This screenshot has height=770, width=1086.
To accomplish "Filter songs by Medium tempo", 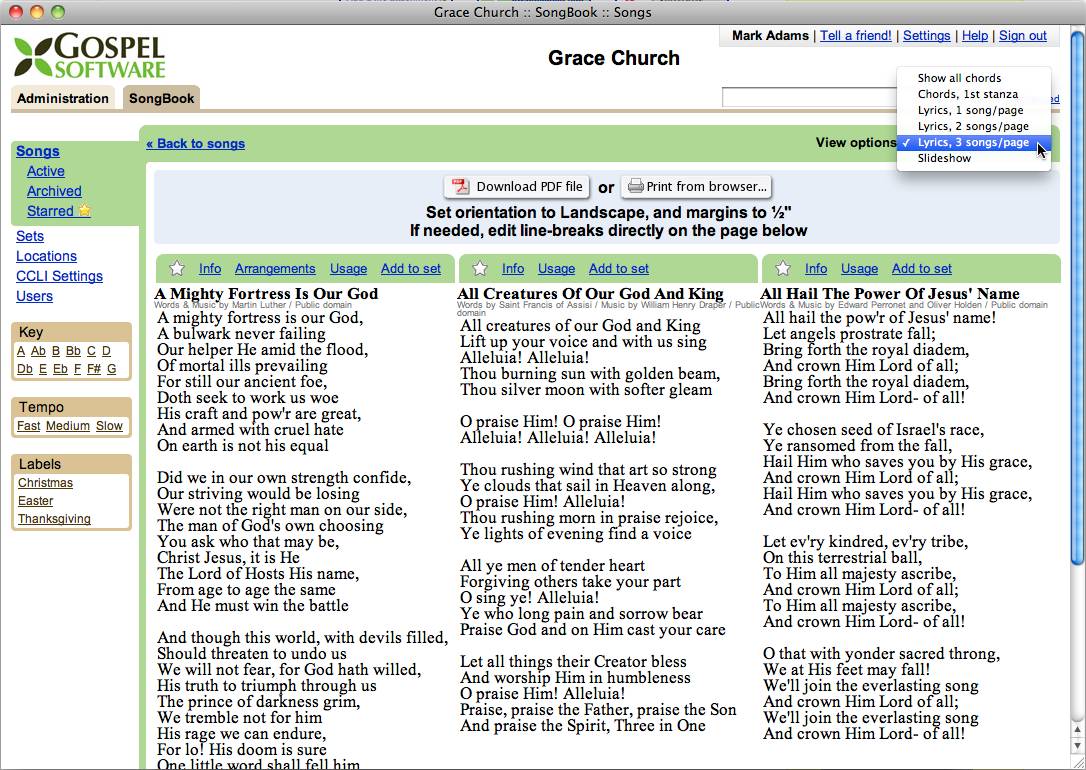I will (x=68, y=426).
